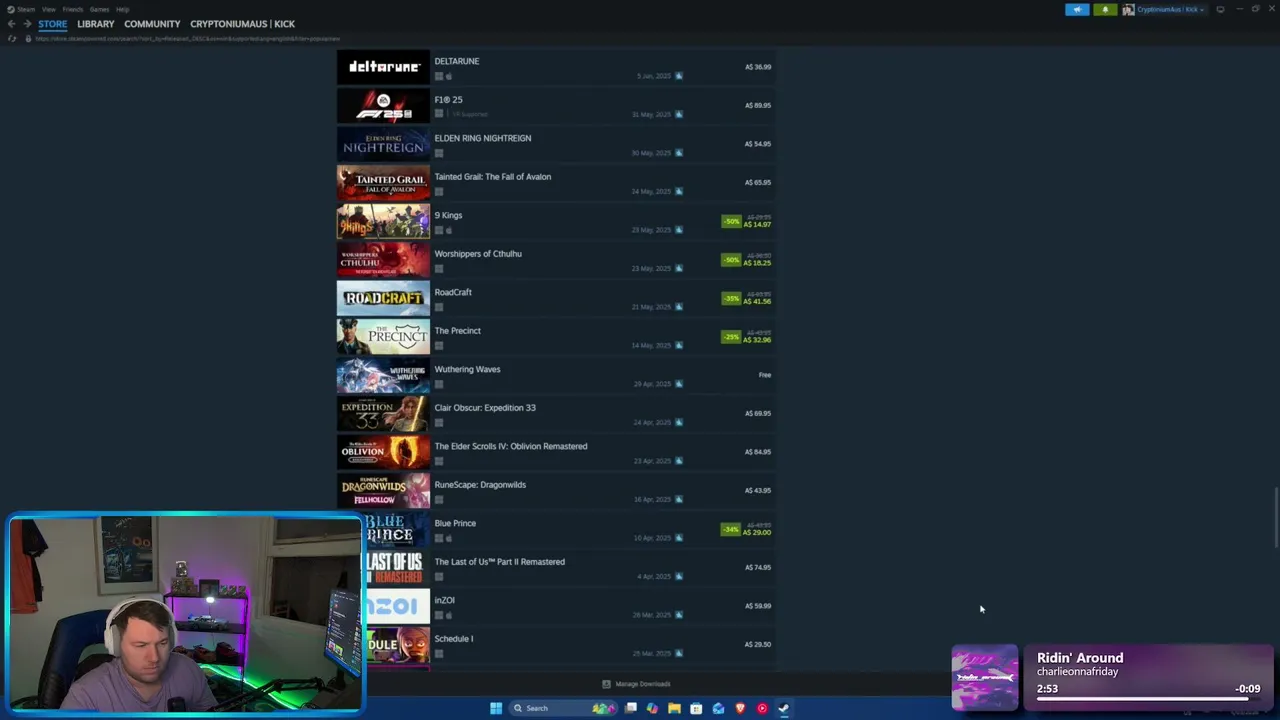Viewport: 1280px width, 720px height.
Task: Click the Deck icon beside RoadCraft date
Action: tap(679, 307)
